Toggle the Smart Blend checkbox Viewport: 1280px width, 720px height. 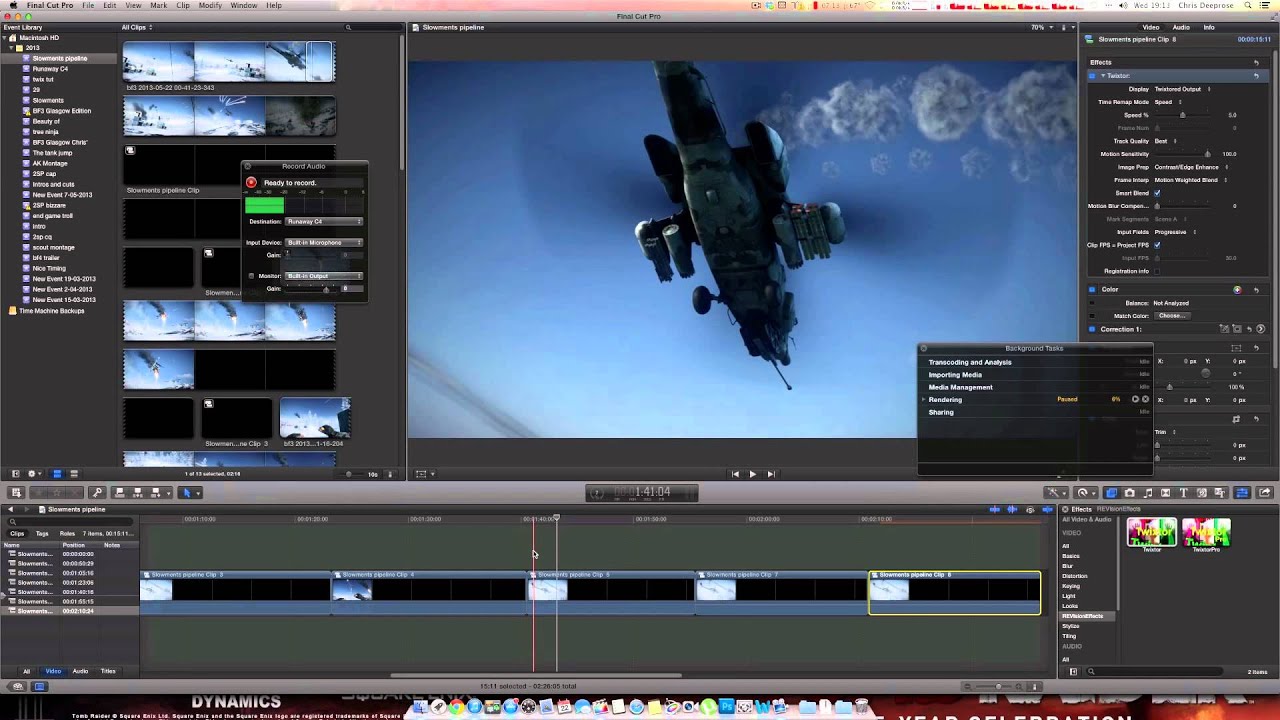coord(1157,193)
